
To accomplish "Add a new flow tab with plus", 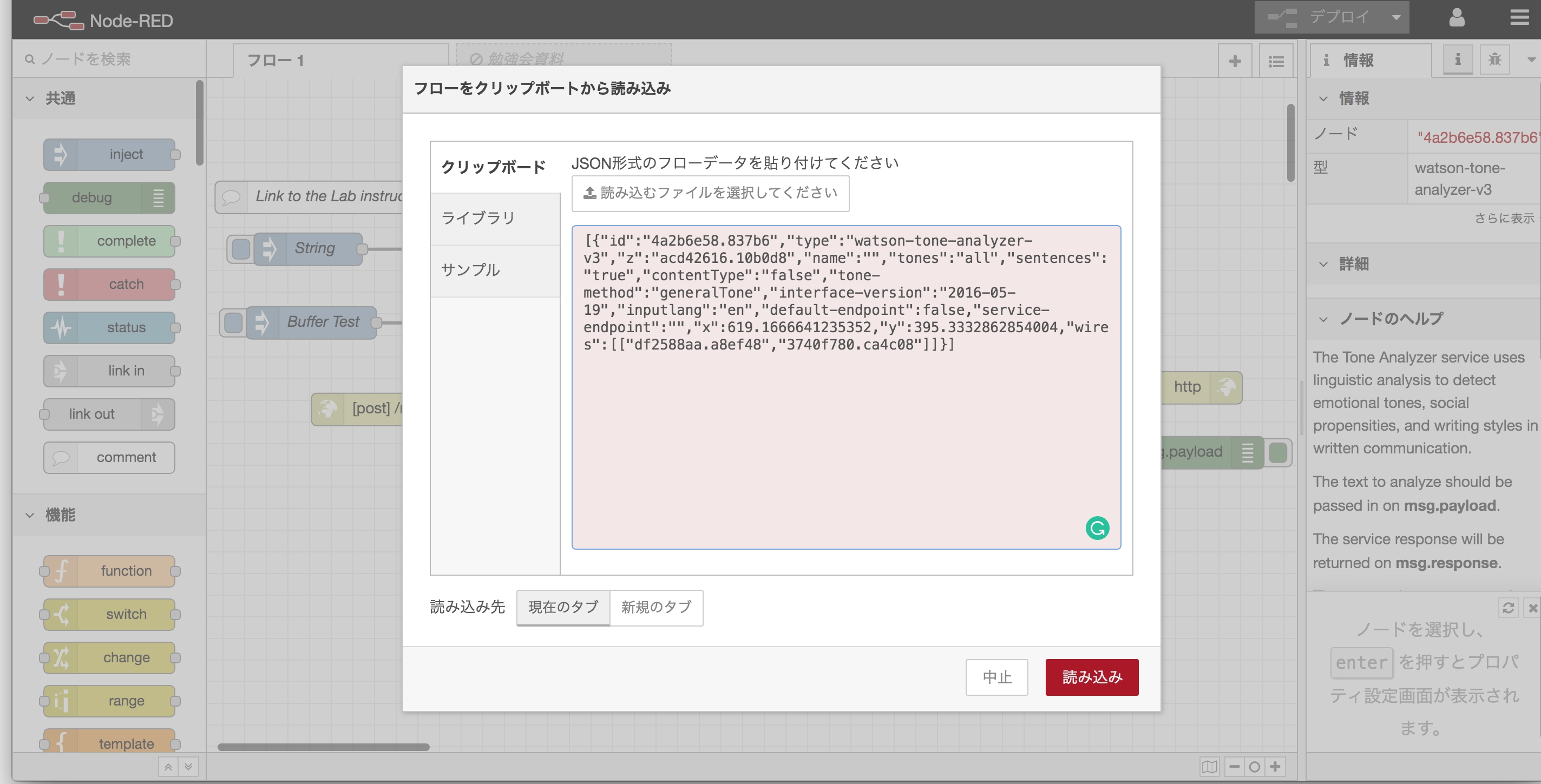I will (x=1235, y=61).
